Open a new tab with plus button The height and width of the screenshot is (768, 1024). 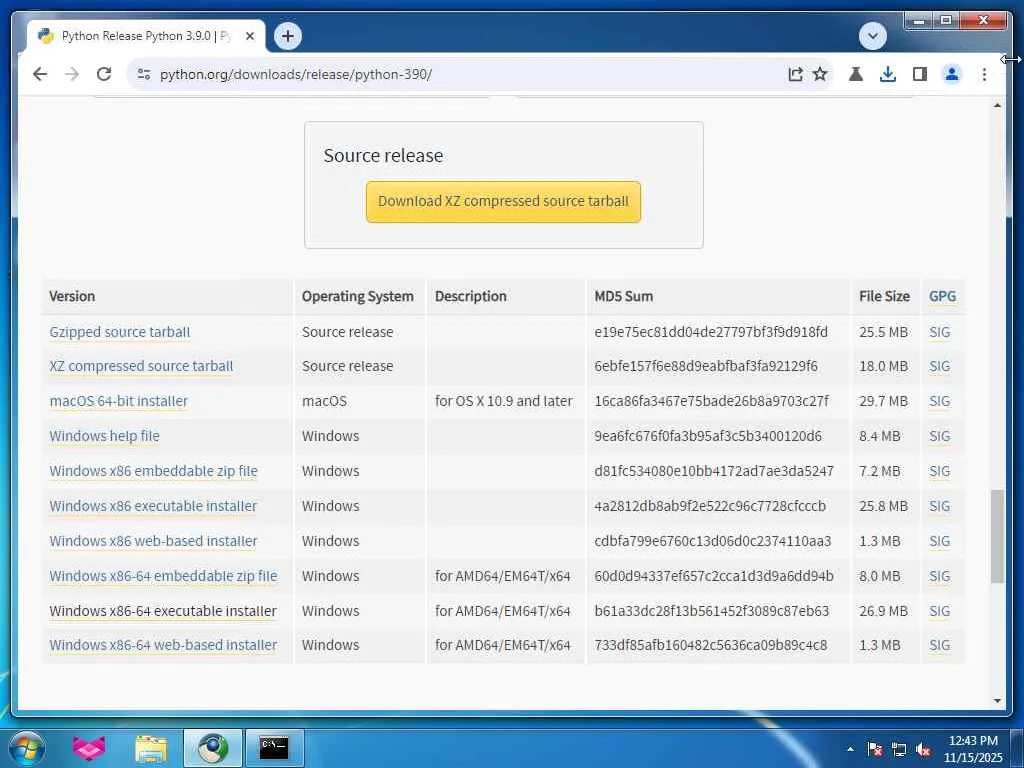tap(287, 36)
